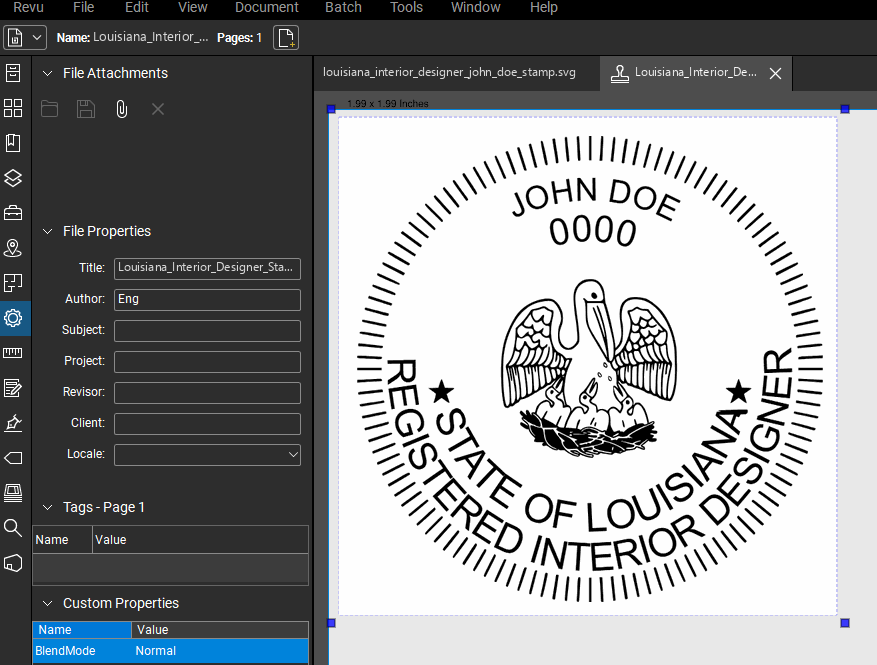Click the top-right blue selection handle
This screenshot has width=877, height=665.
click(845, 109)
